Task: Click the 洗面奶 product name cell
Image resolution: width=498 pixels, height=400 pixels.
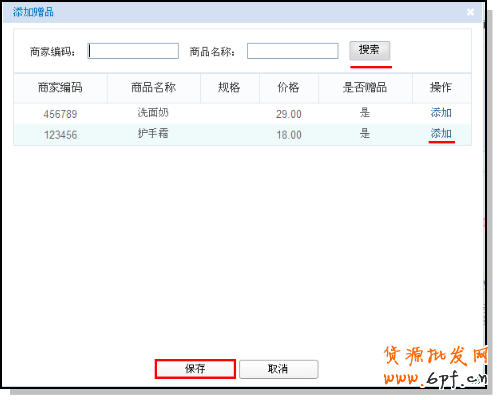Action: pyautogui.click(x=153, y=113)
